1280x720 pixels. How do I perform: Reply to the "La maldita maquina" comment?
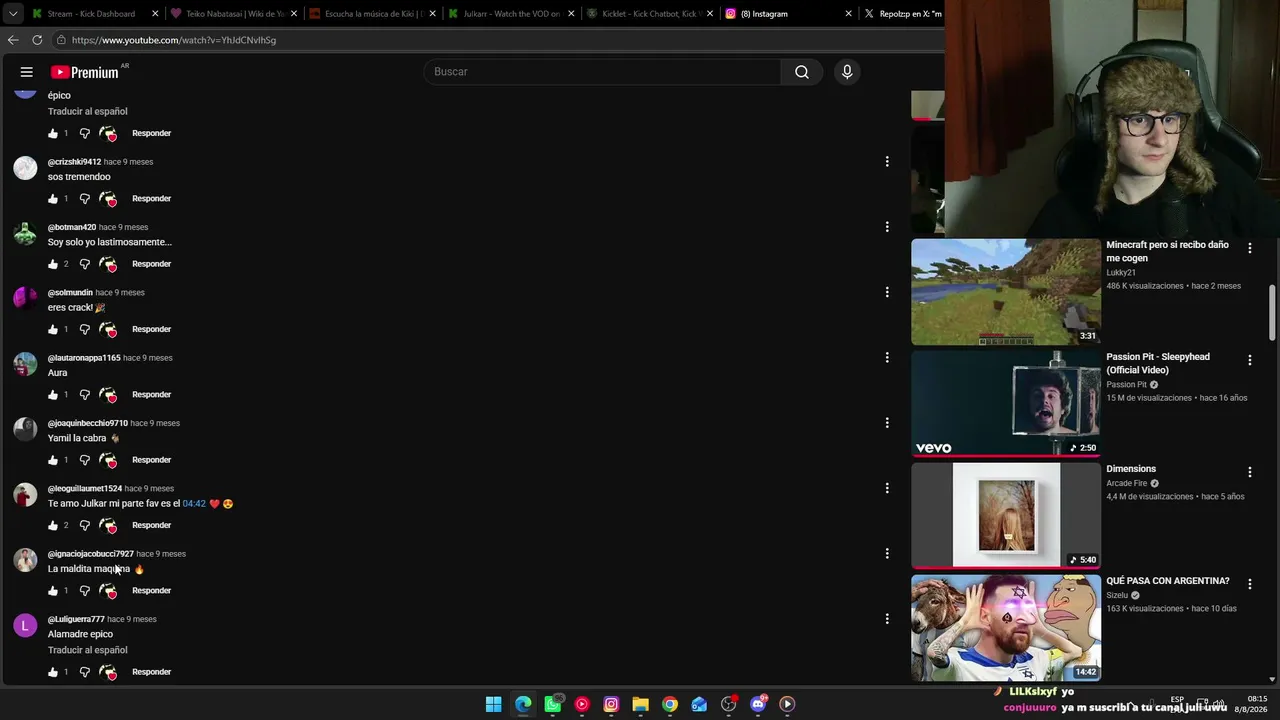(152, 591)
